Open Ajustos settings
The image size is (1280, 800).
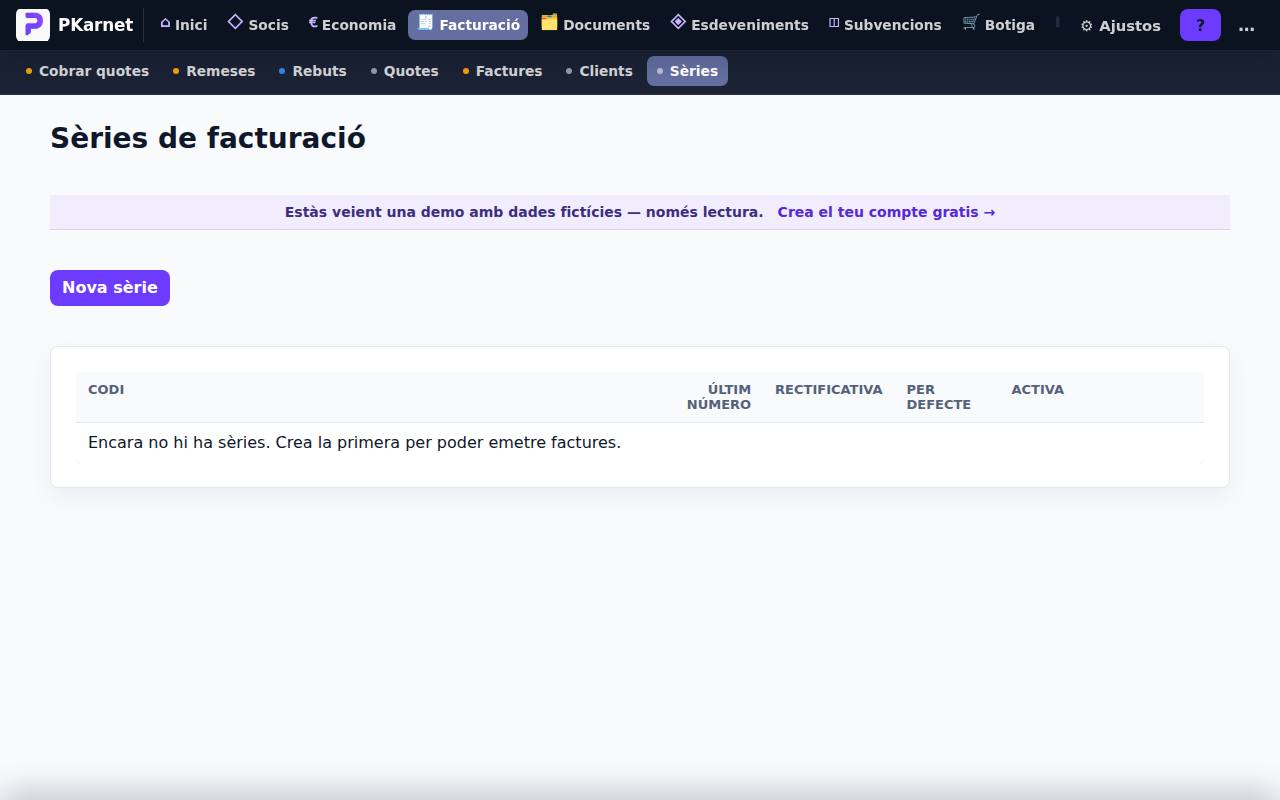coord(1120,26)
